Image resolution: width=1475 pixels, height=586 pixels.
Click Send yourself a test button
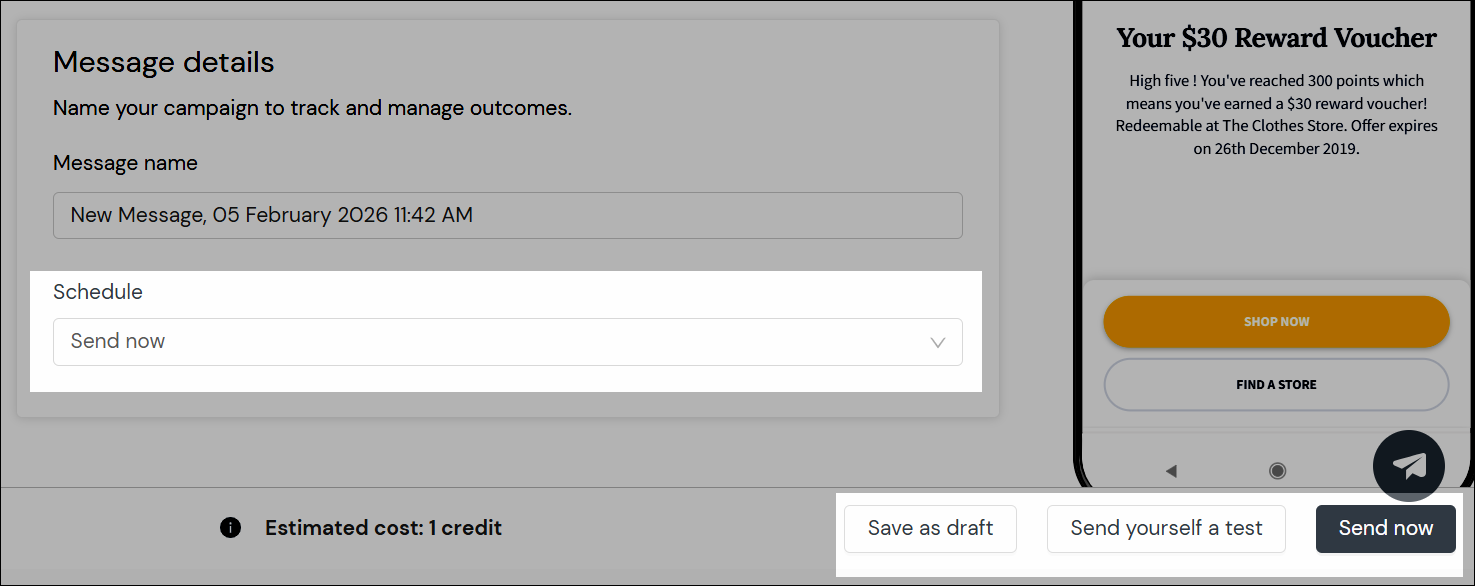coord(1166,529)
